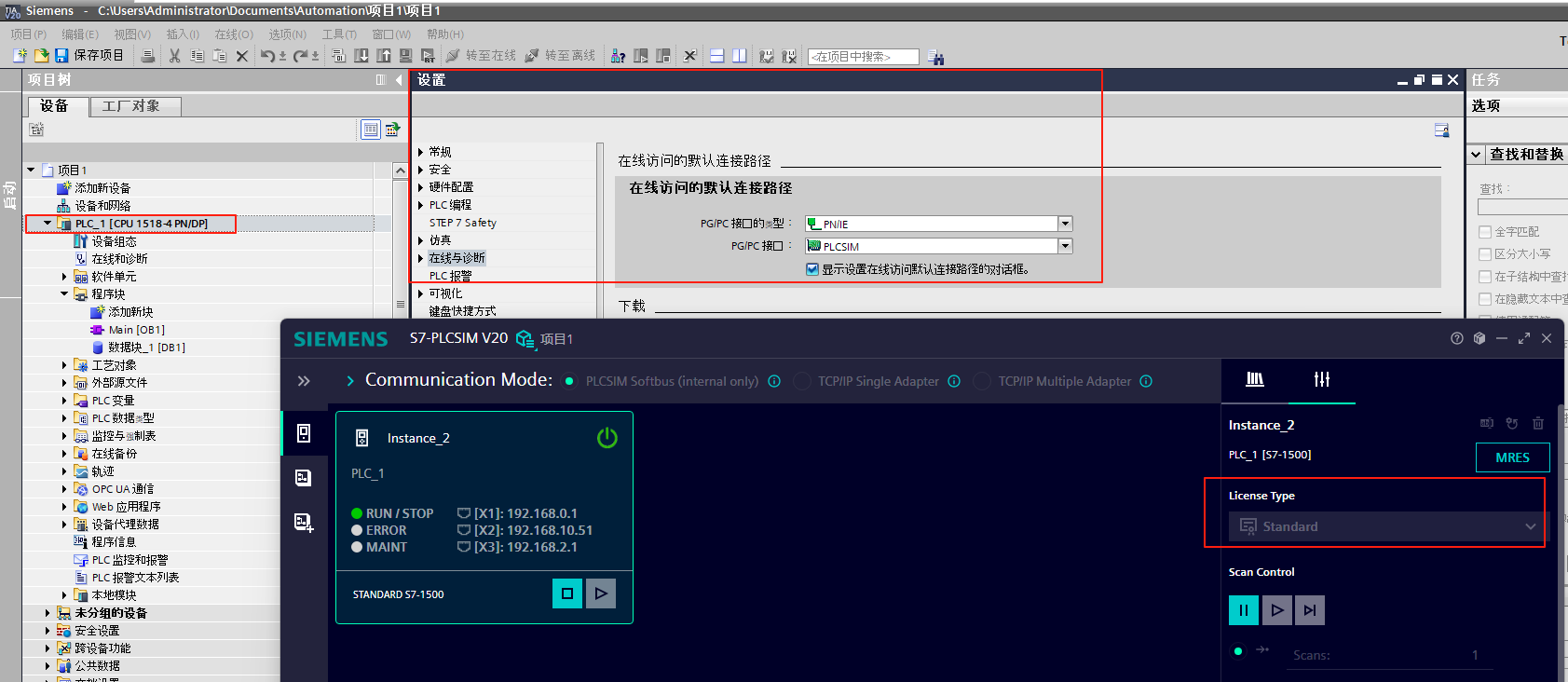Select 在线与诊断 settings category
Viewport: 1568px width, 682px height.
(x=457, y=258)
